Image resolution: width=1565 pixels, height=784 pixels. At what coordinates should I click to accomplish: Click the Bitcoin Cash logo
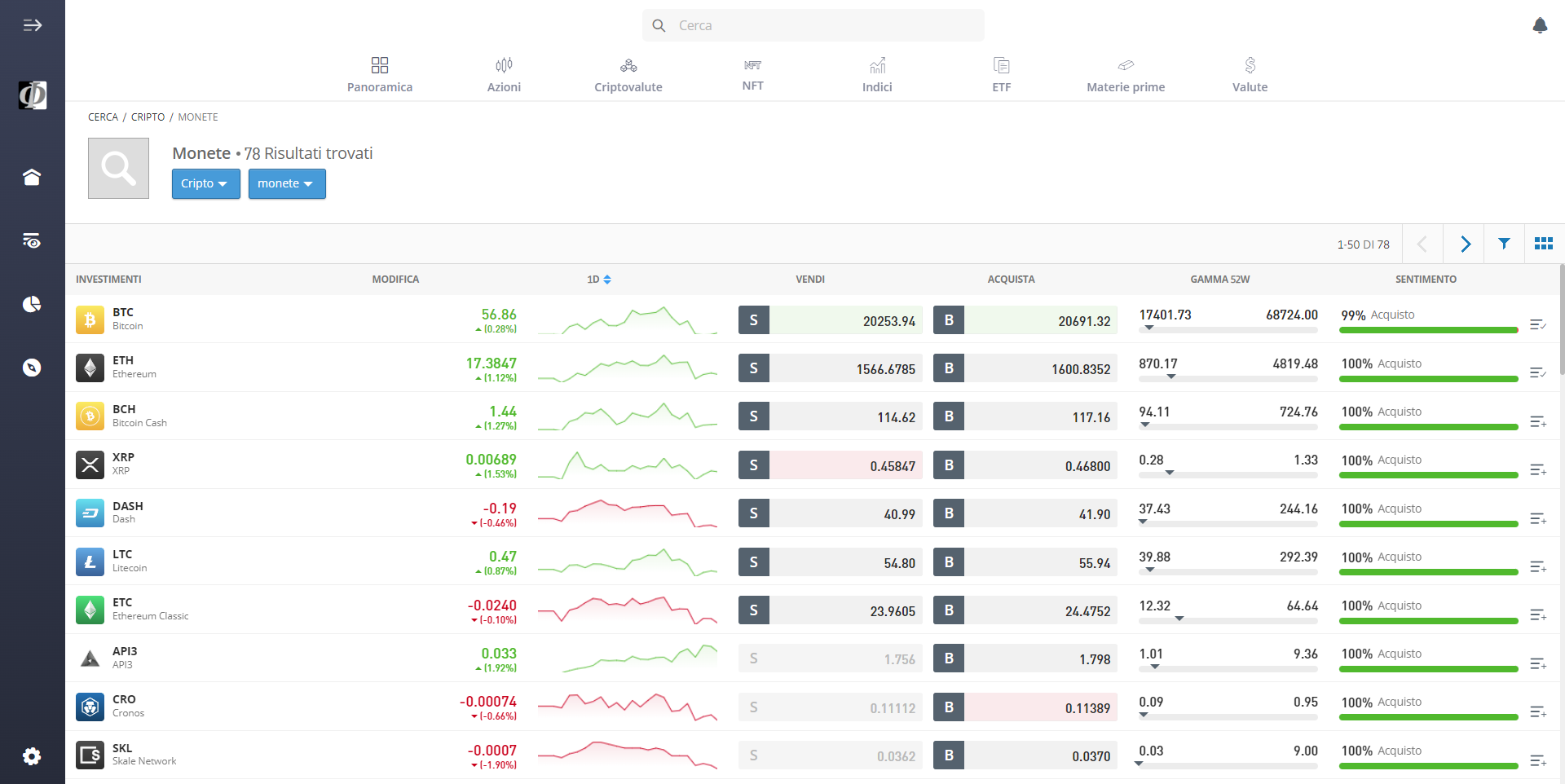click(x=90, y=416)
